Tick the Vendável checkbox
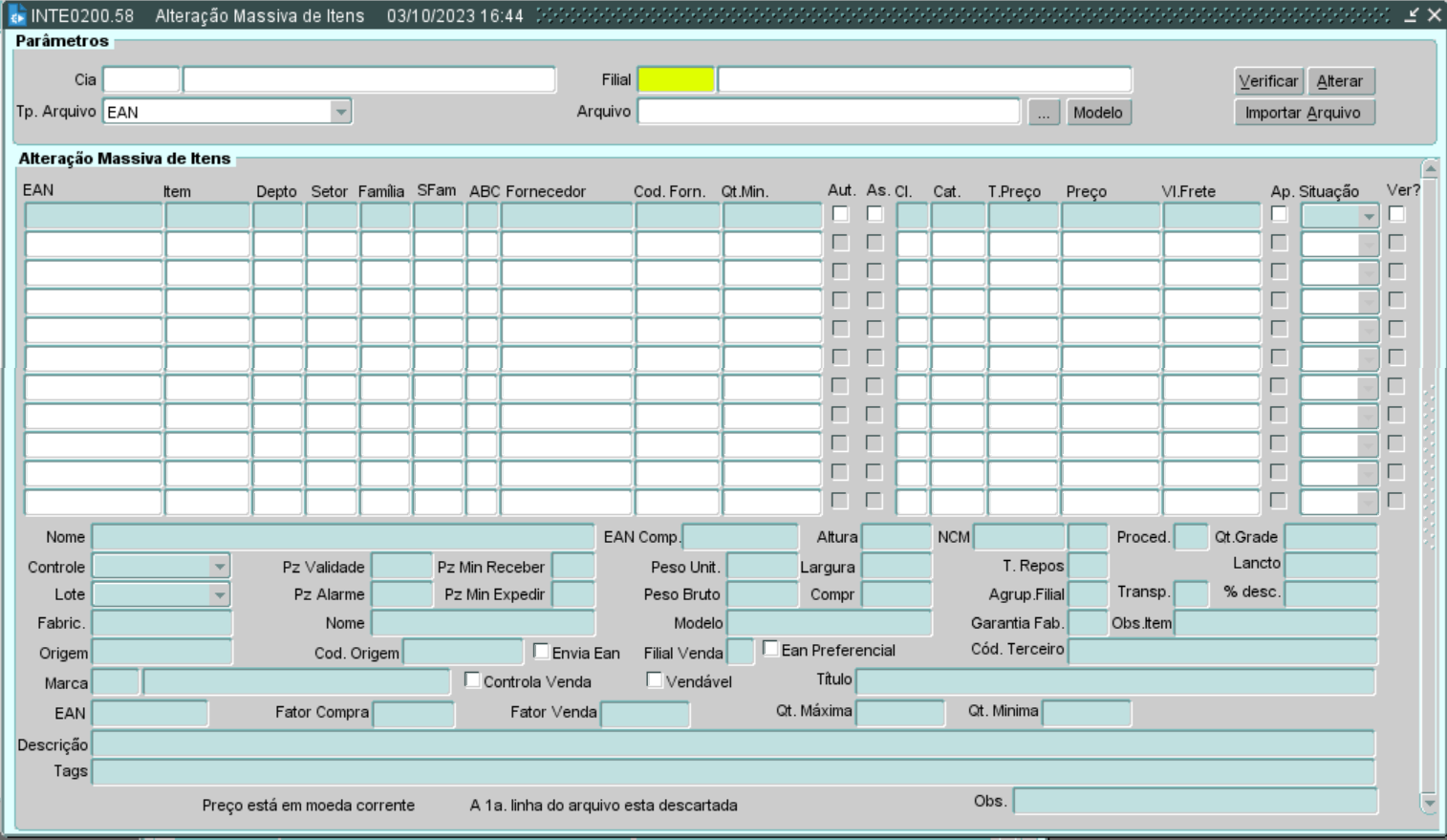The image size is (1447, 840). (x=655, y=680)
